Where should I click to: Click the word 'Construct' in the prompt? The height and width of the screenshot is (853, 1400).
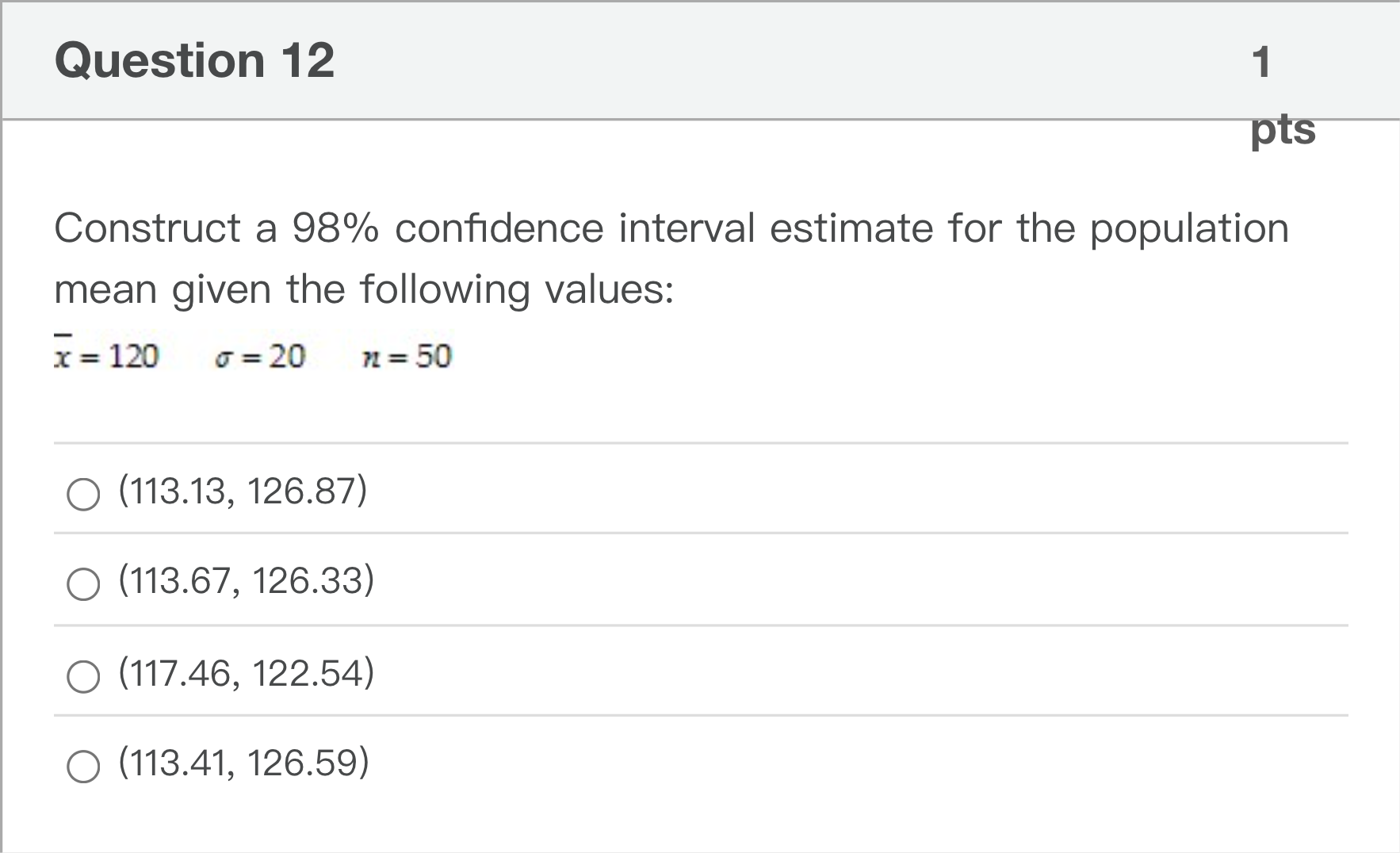pyautogui.click(x=147, y=228)
